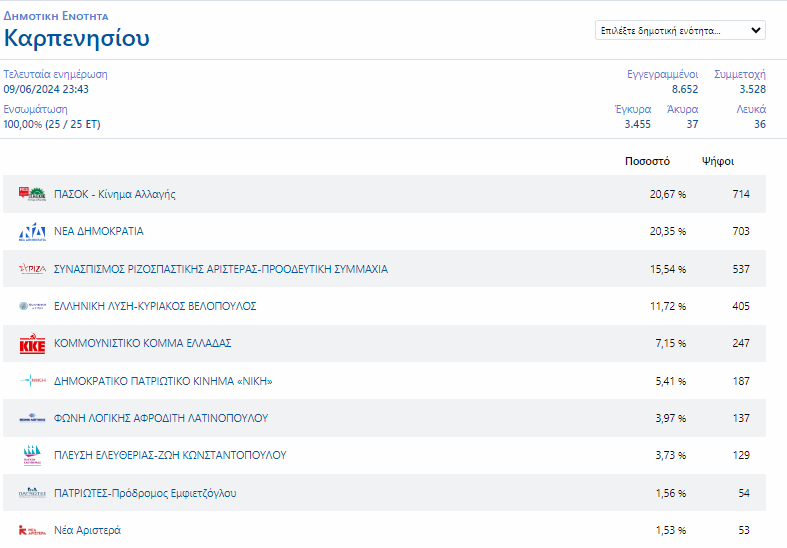
Task: Select KKE vote count 247
Action: (741, 343)
